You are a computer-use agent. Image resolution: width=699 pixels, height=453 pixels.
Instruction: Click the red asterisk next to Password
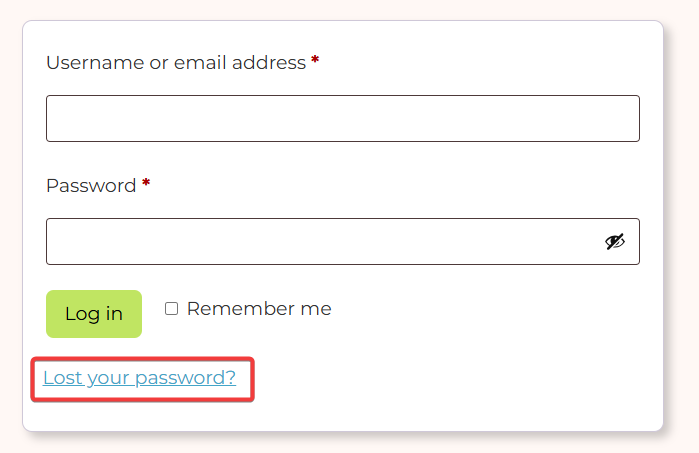tap(146, 184)
